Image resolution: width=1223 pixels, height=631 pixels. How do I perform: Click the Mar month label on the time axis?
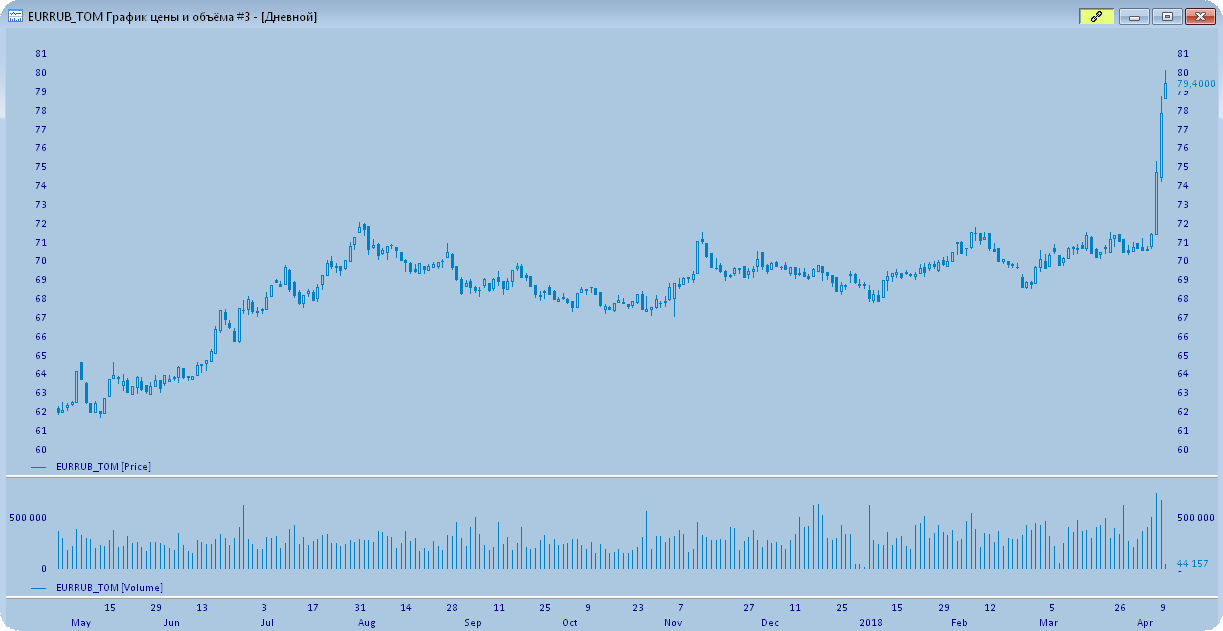click(1048, 622)
